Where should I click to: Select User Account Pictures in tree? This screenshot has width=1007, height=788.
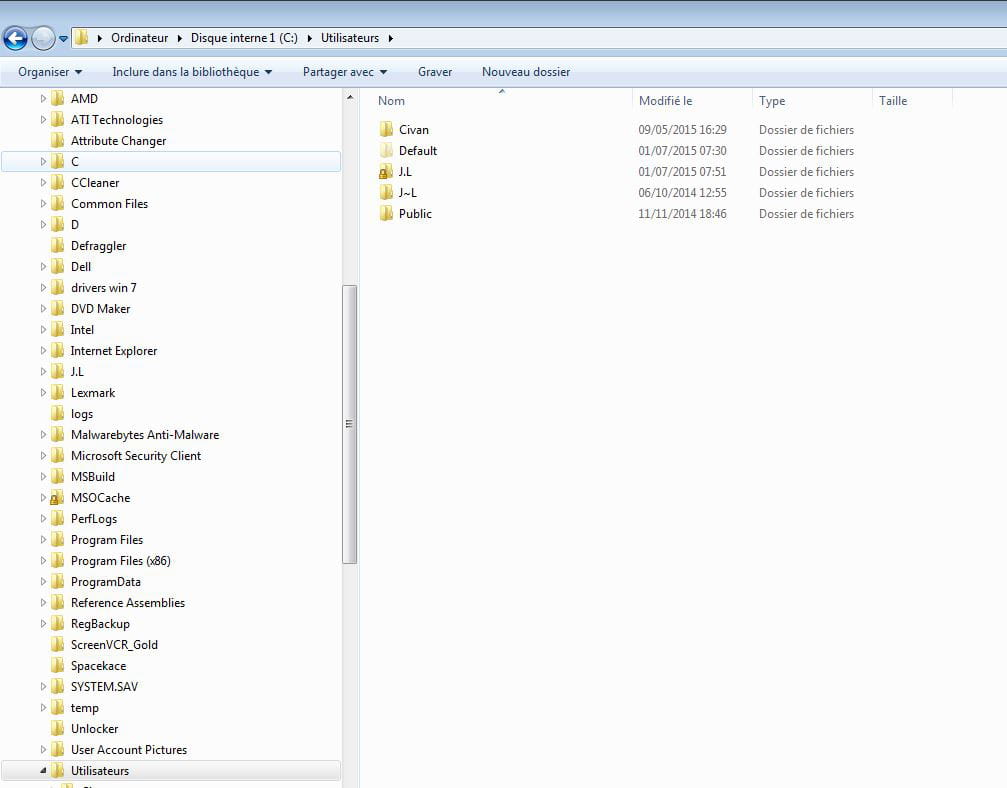pyautogui.click(x=129, y=749)
